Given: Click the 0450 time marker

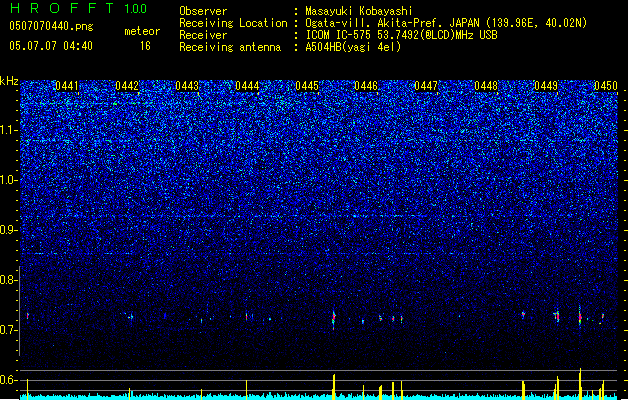Looking at the screenshot, I should pos(606,86).
